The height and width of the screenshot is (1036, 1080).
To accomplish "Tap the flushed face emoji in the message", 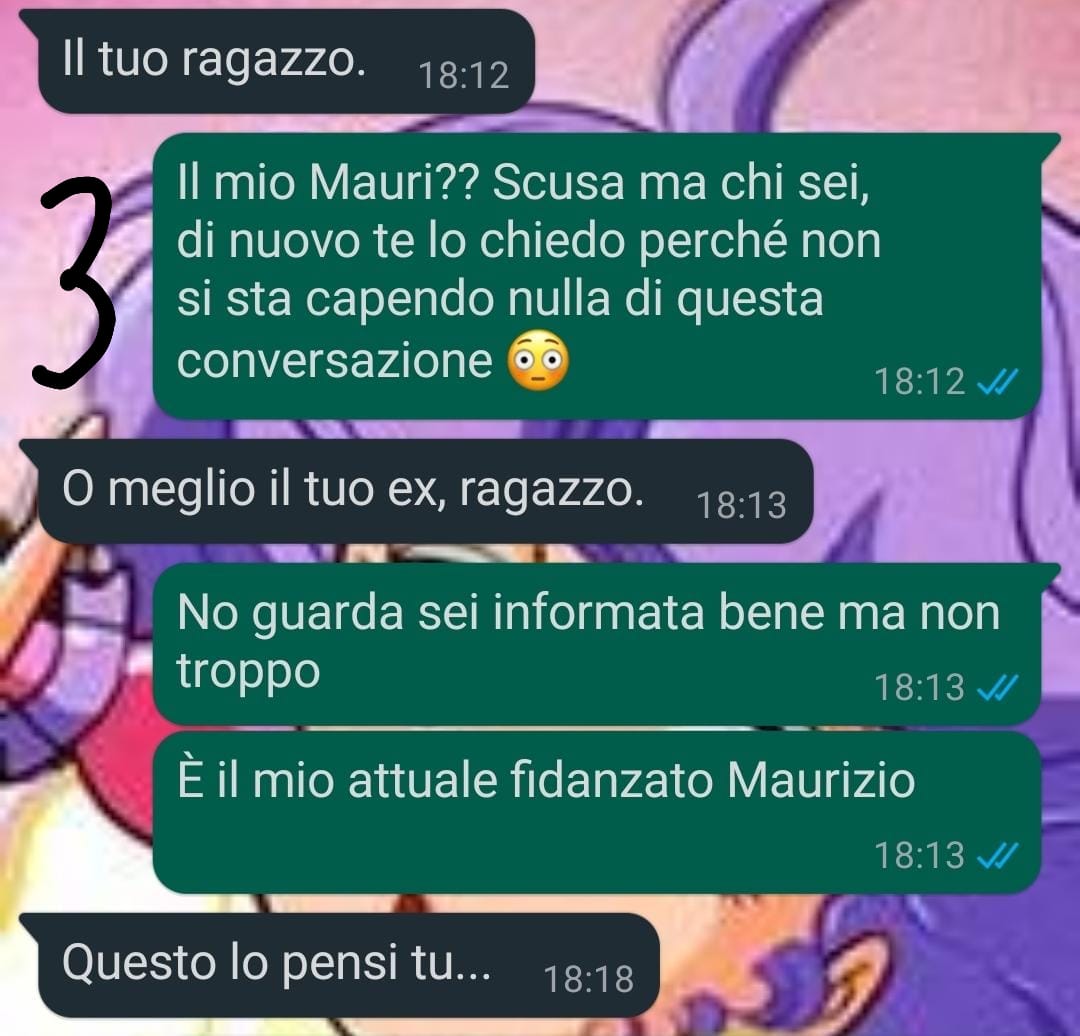I will (538, 361).
